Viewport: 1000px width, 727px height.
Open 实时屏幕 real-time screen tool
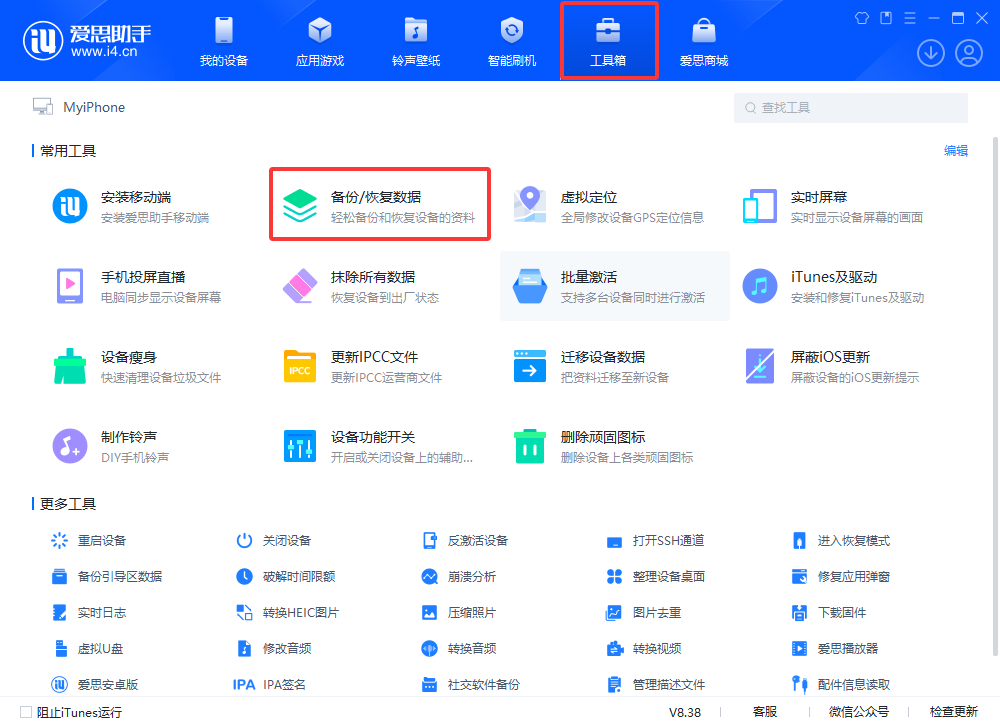759,206
